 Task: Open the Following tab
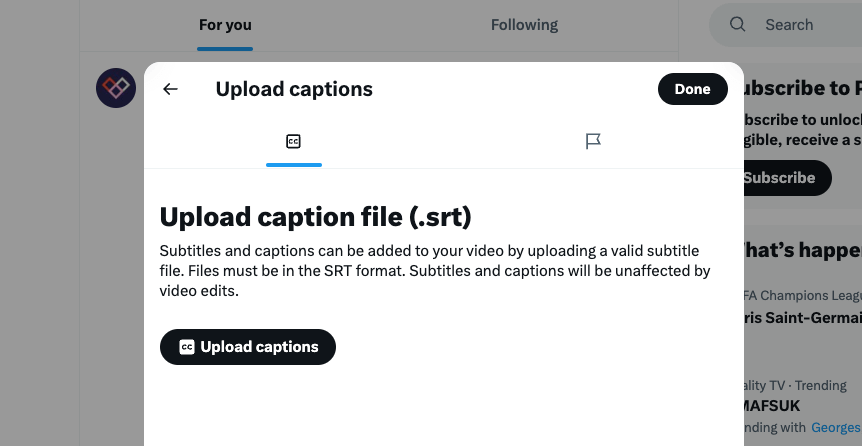[524, 25]
